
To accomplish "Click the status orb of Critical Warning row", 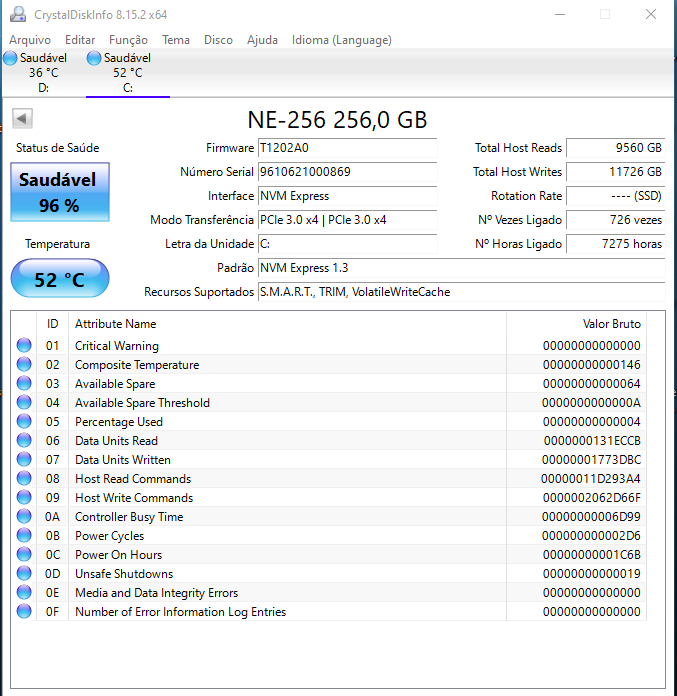I will (24, 345).
